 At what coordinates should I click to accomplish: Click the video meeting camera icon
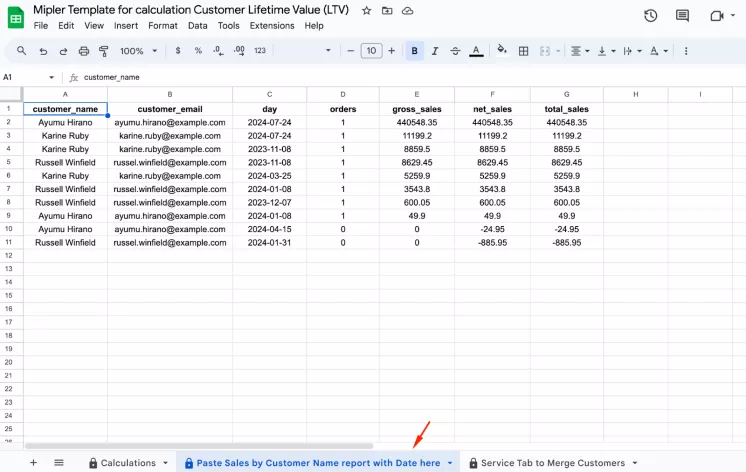click(717, 16)
